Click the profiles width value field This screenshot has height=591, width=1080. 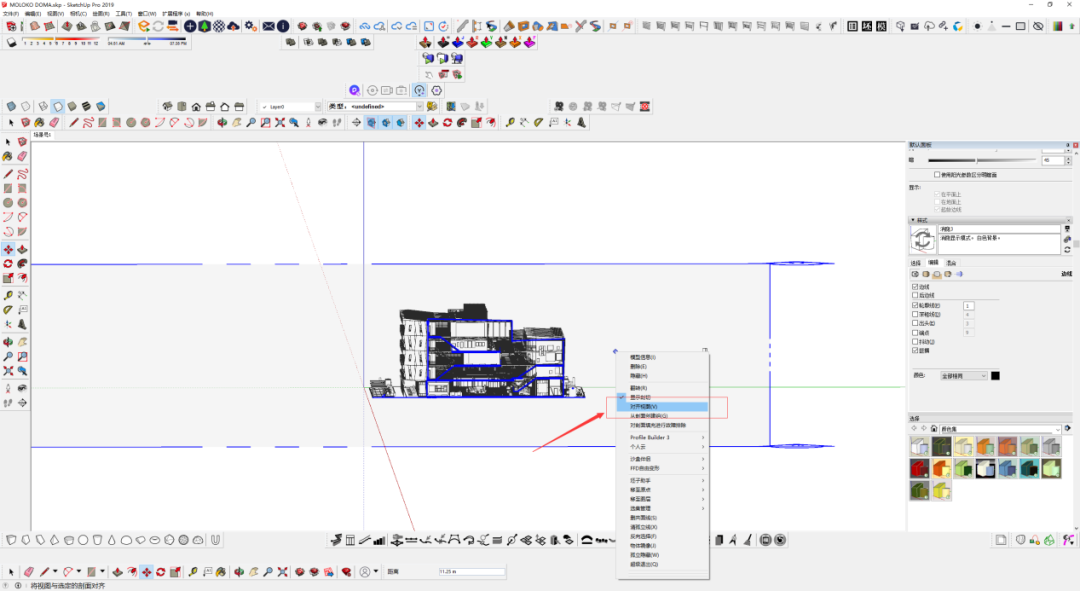click(x=968, y=306)
